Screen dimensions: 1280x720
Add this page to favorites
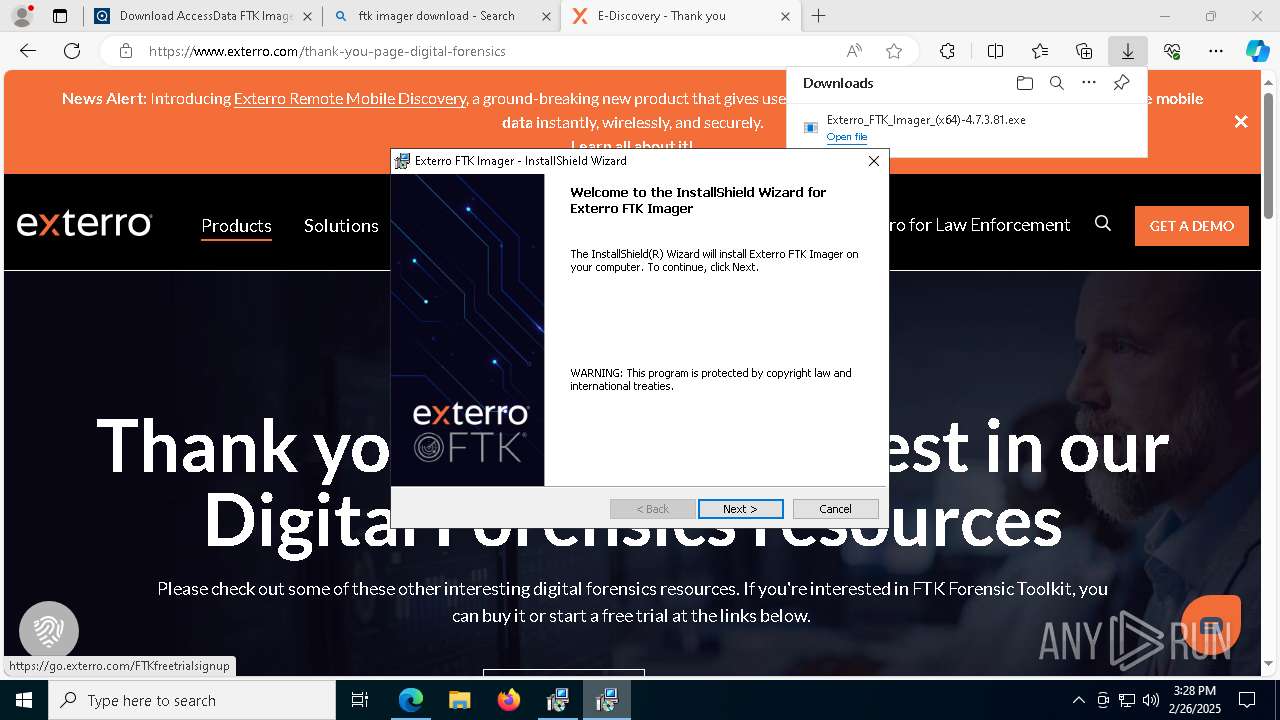click(894, 51)
